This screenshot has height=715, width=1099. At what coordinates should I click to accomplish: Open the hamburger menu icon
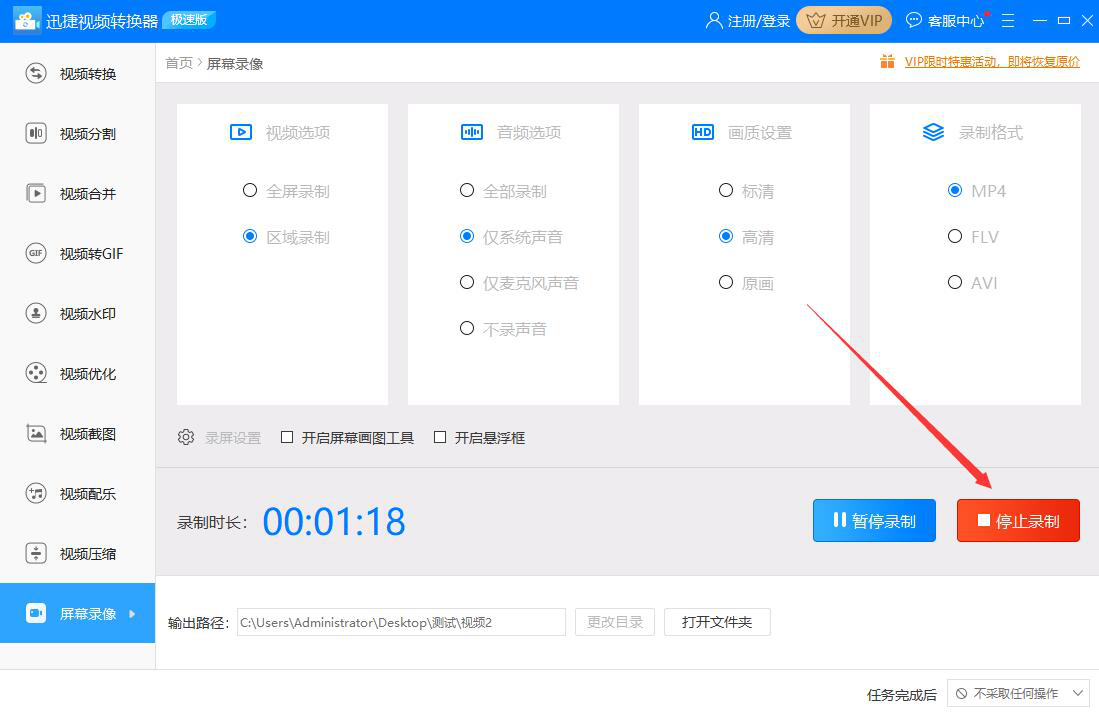[x=1008, y=20]
